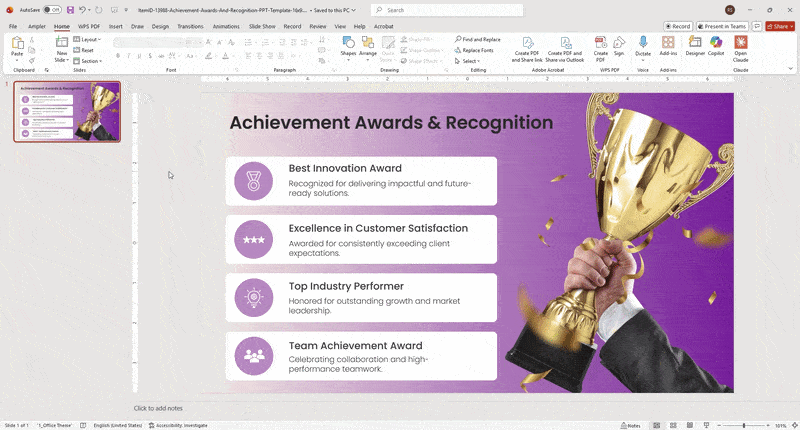Open the Design tab

click(x=160, y=26)
